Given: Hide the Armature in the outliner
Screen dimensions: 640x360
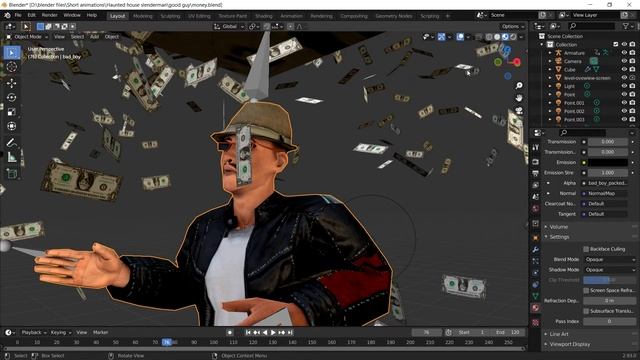Looking at the screenshot, I should point(624,53).
